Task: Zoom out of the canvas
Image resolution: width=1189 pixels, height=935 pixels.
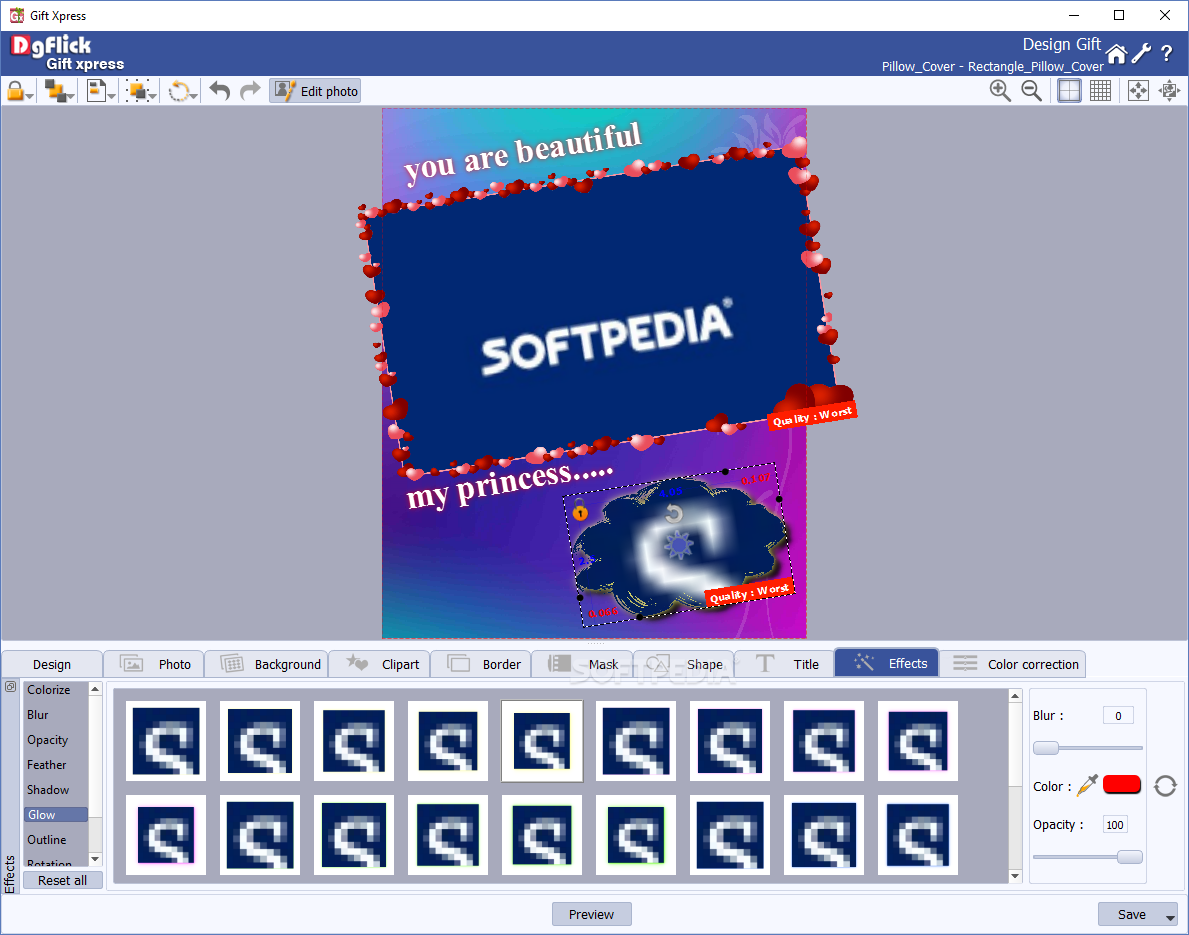Action: pyautogui.click(x=1031, y=91)
